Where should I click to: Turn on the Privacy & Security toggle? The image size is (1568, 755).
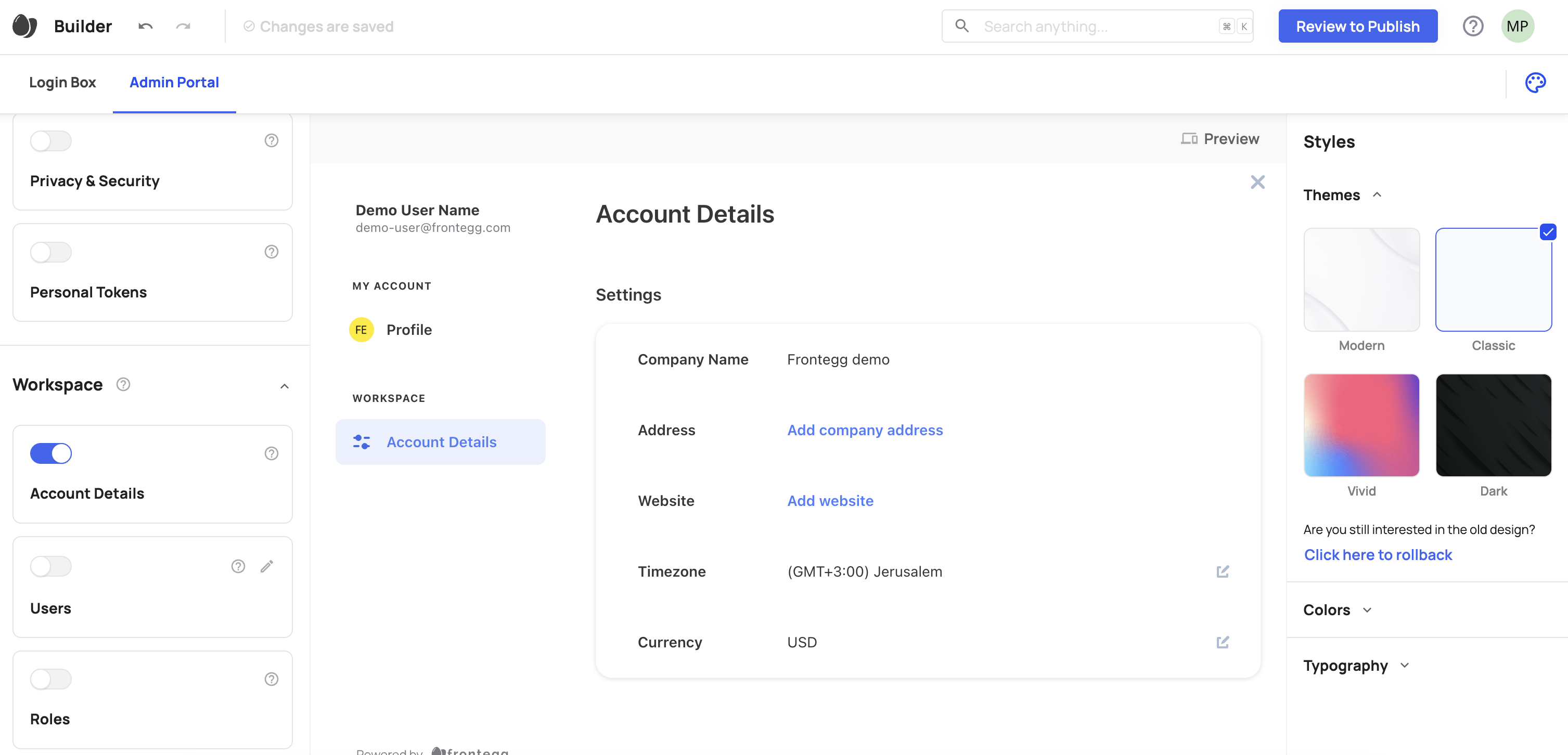51,140
